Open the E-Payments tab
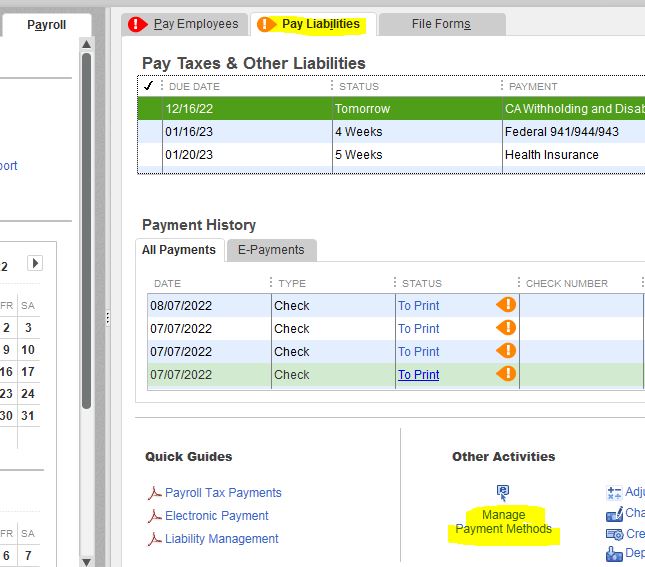This screenshot has width=645, height=567. point(271,250)
